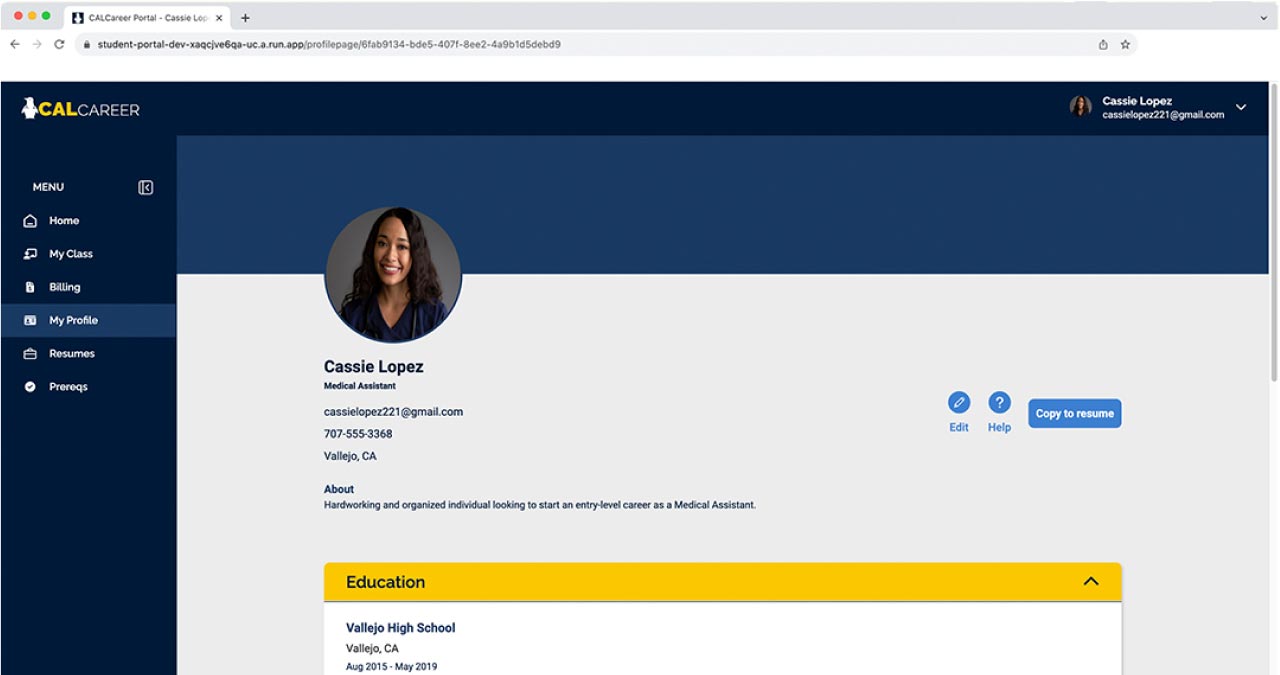Screen dimensions: 1280x675
Task: Open the Cassie Lopez account dropdown
Action: tap(1241, 108)
